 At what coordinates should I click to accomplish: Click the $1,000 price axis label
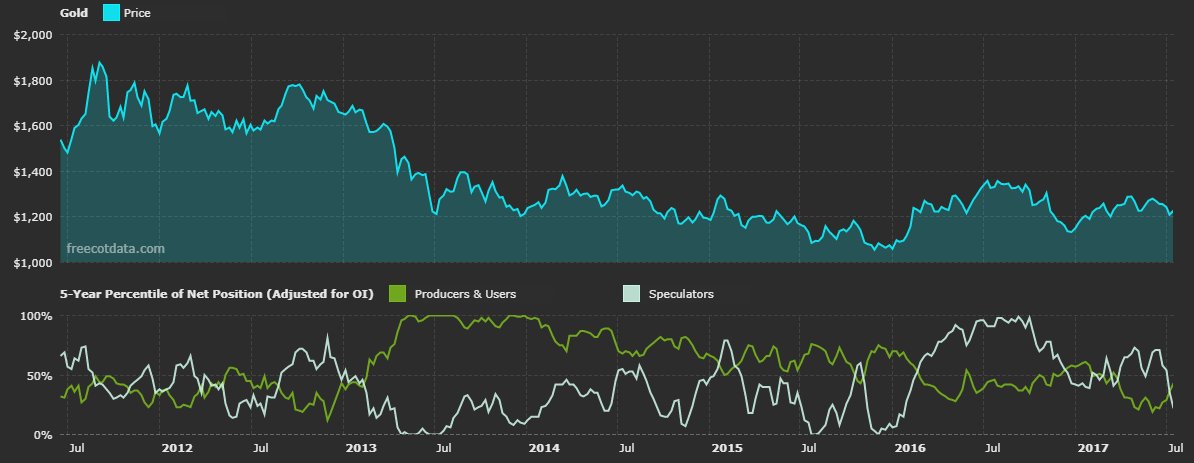coord(33,263)
